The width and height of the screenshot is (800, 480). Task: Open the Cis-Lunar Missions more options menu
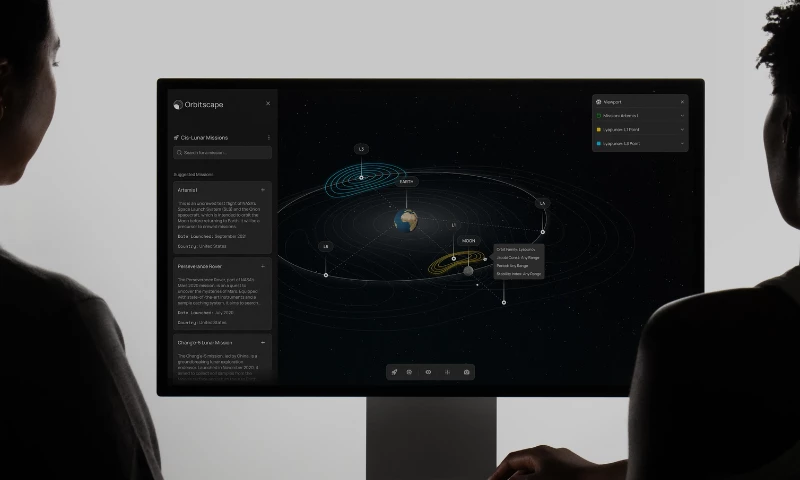click(268, 137)
